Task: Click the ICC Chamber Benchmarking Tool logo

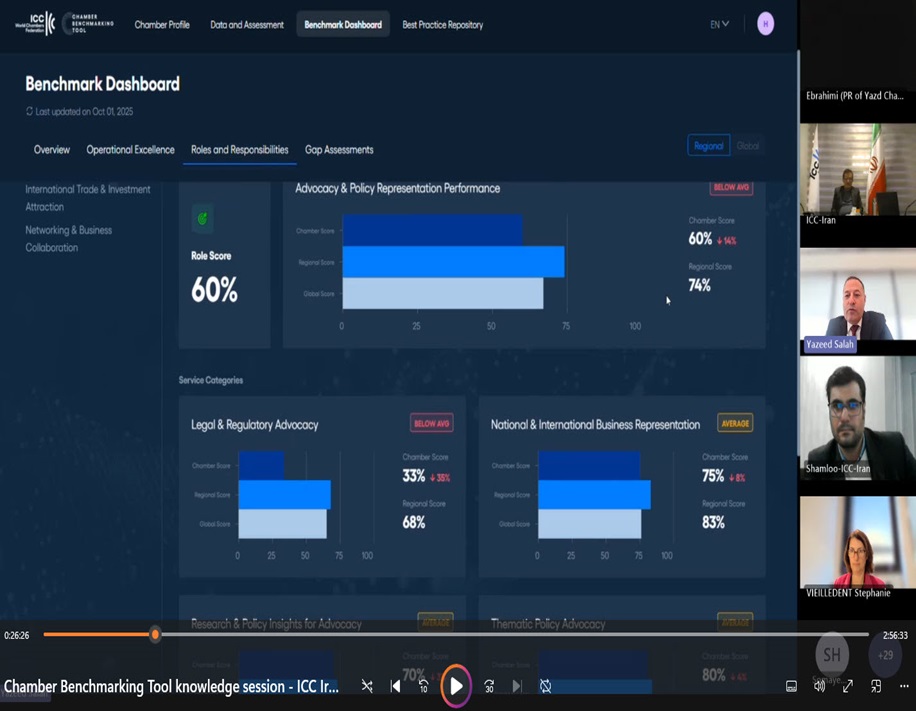Action: click(64, 22)
